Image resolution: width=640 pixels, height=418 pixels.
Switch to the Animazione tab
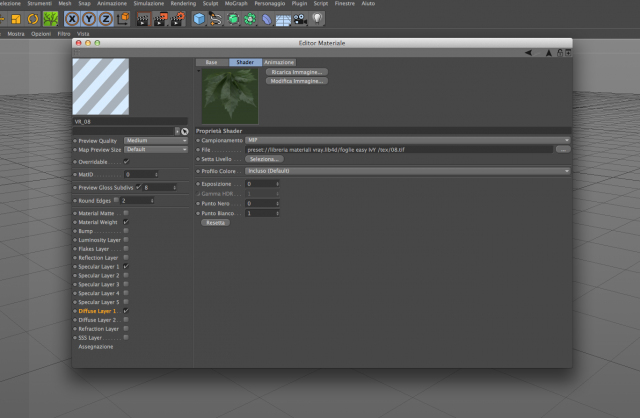[279, 62]
